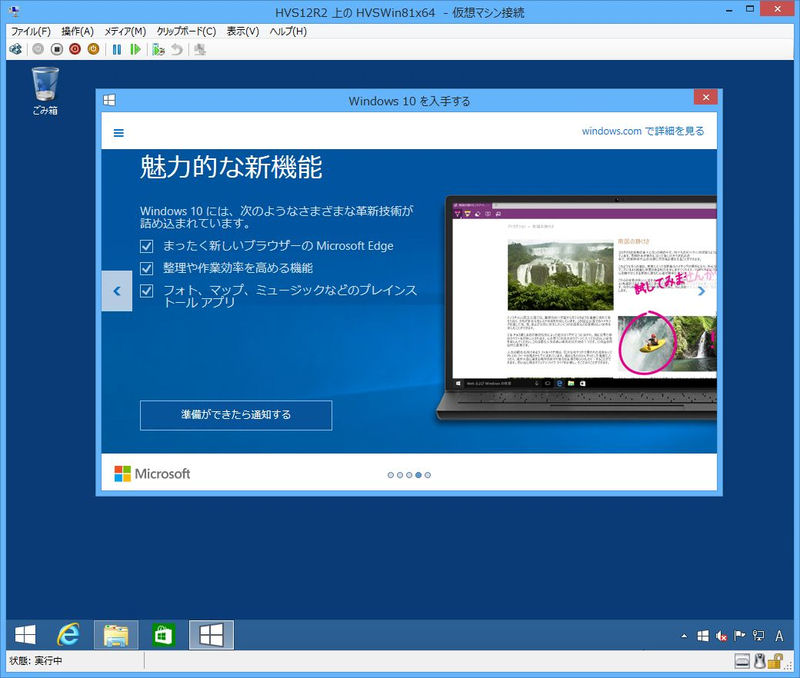Click the mouse status bar icon
Image resolution: width=800 pixels, height=678 pixels.
760,662
